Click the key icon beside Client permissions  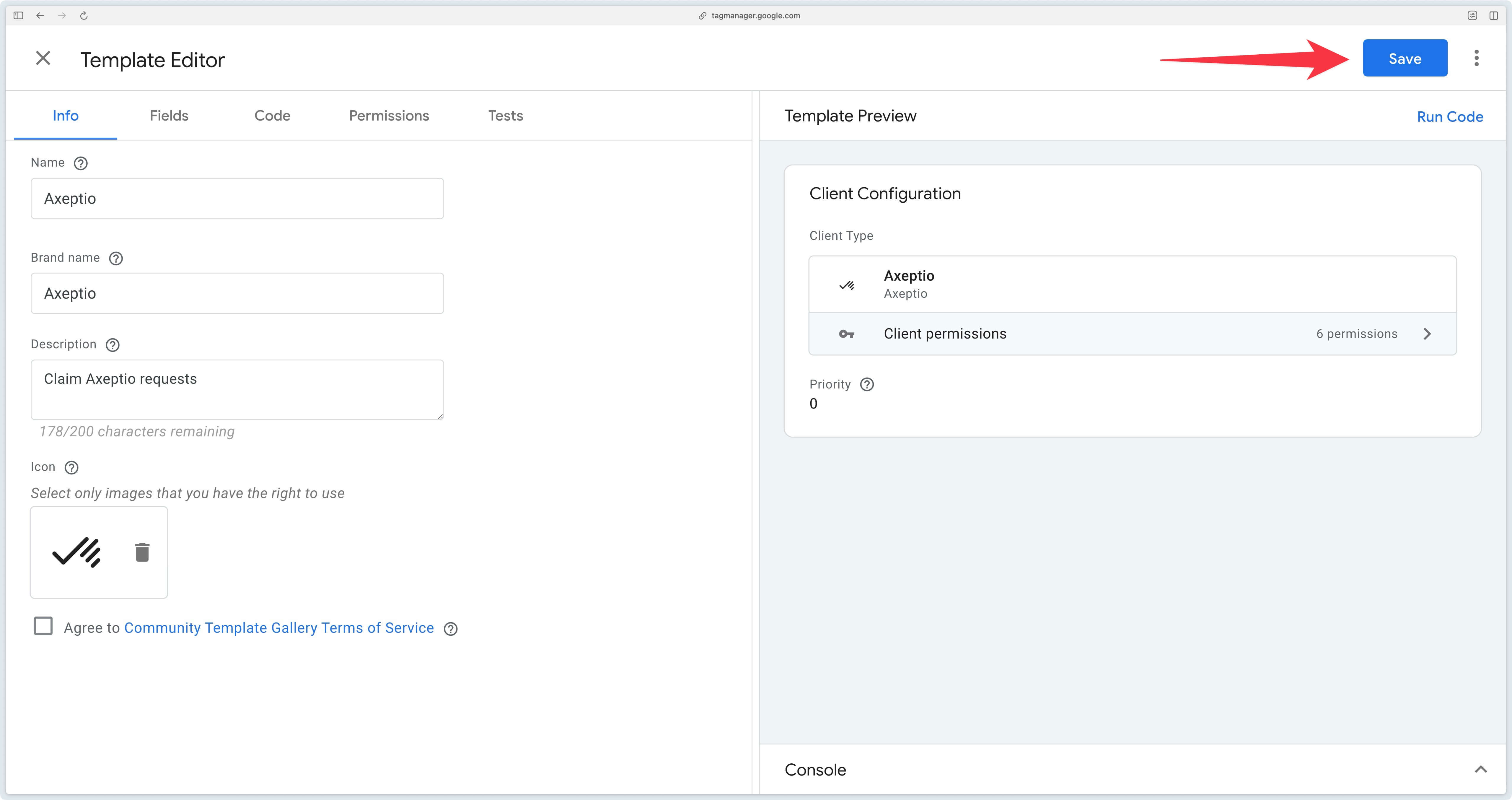846,334
